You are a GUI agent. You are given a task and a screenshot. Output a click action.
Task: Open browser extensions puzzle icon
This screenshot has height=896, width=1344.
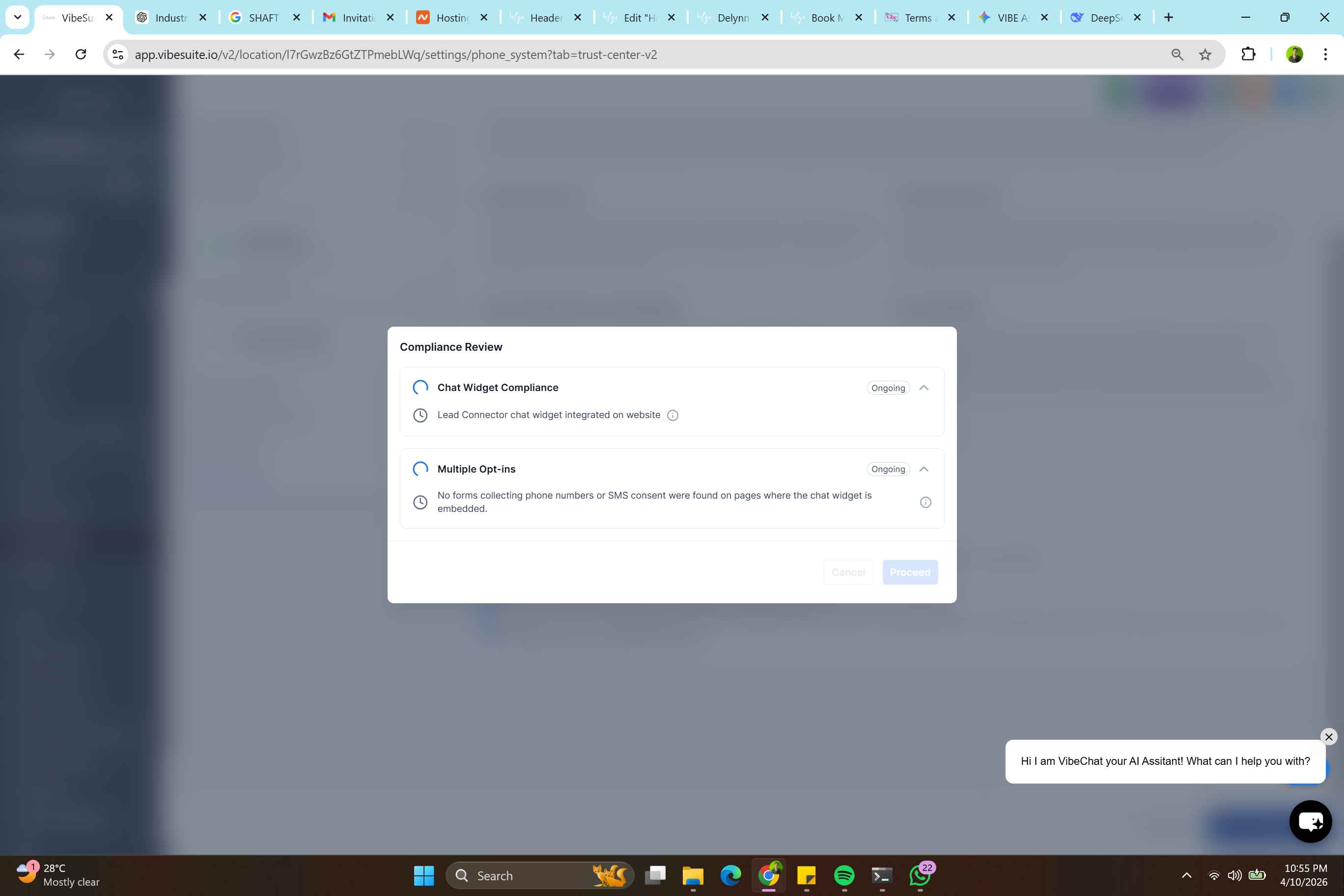tap(1248, 55)
